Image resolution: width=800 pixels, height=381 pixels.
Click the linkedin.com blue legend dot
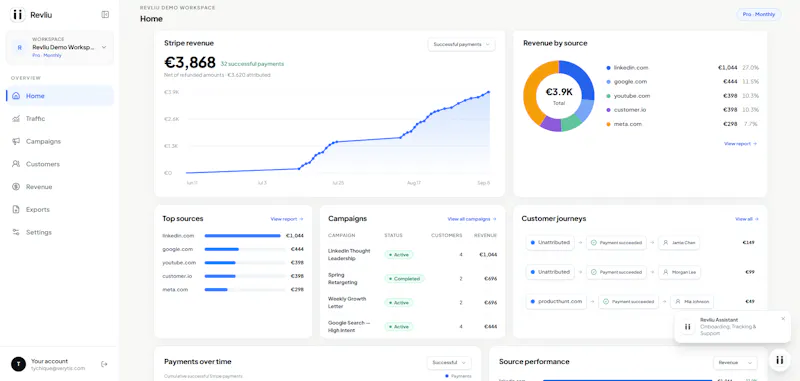(x=608, y=68)
